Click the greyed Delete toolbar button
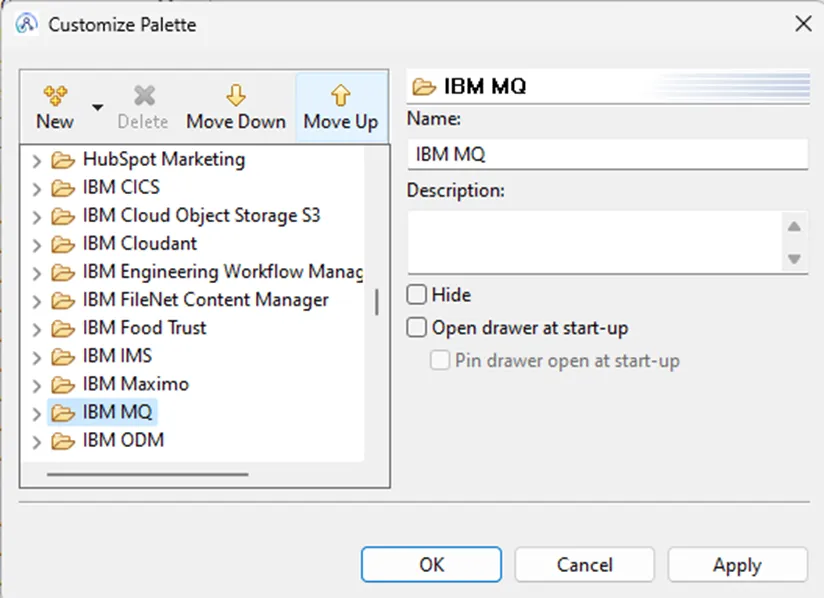The width and height of the screenshot is (824, 598). [x=143, y=108]
